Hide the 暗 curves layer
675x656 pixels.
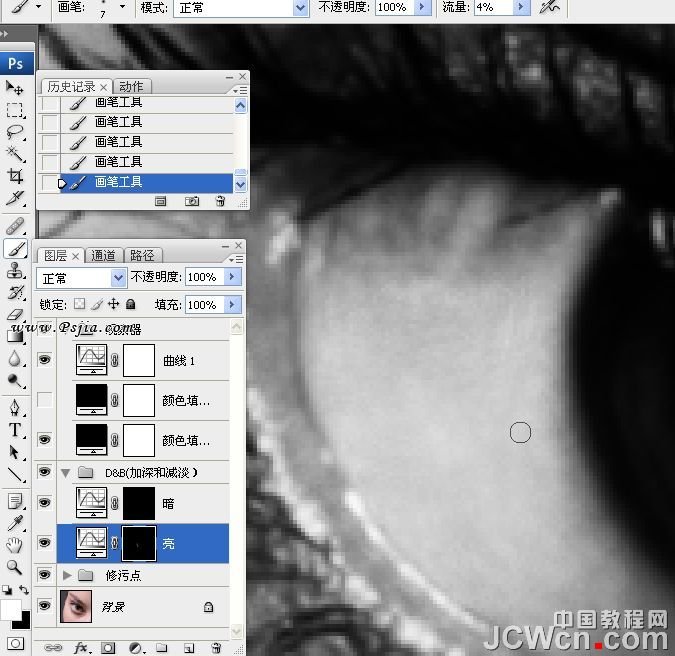pyautogui.click(x=44, y=503)
